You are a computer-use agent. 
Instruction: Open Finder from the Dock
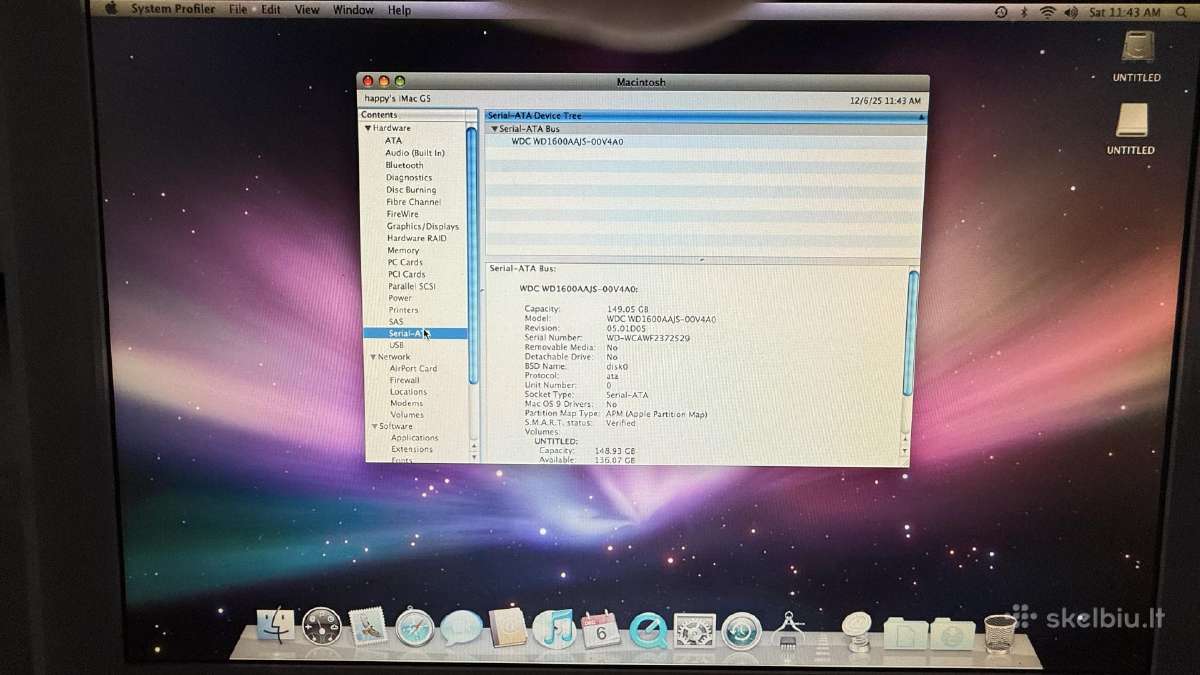[x=274, y=626]
